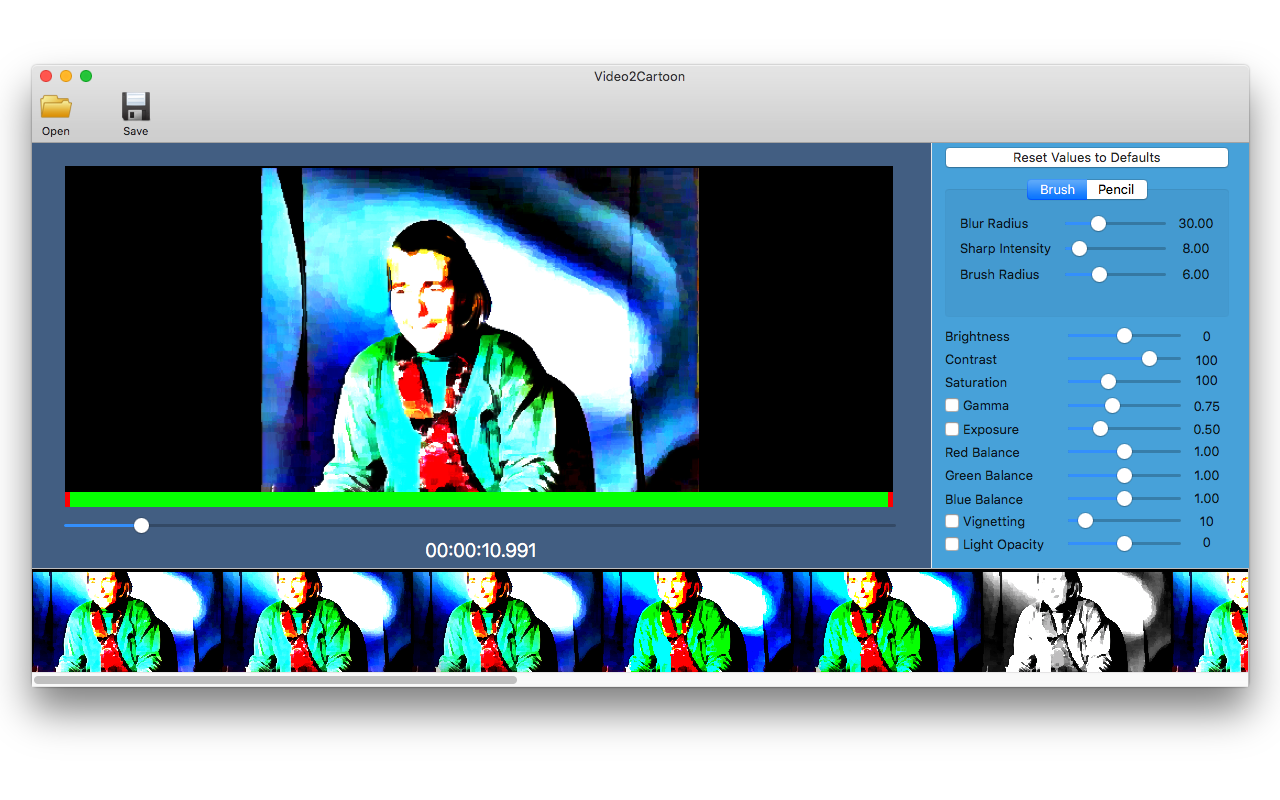Click the Blur Radius value 30.00
The image size is (1280, 800).
tap(1195, 224)
